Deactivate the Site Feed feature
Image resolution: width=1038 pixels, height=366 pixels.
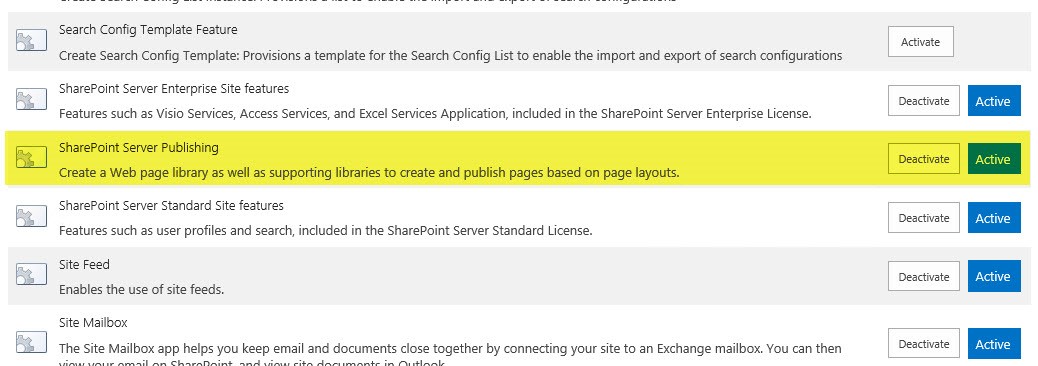(923, 276)
